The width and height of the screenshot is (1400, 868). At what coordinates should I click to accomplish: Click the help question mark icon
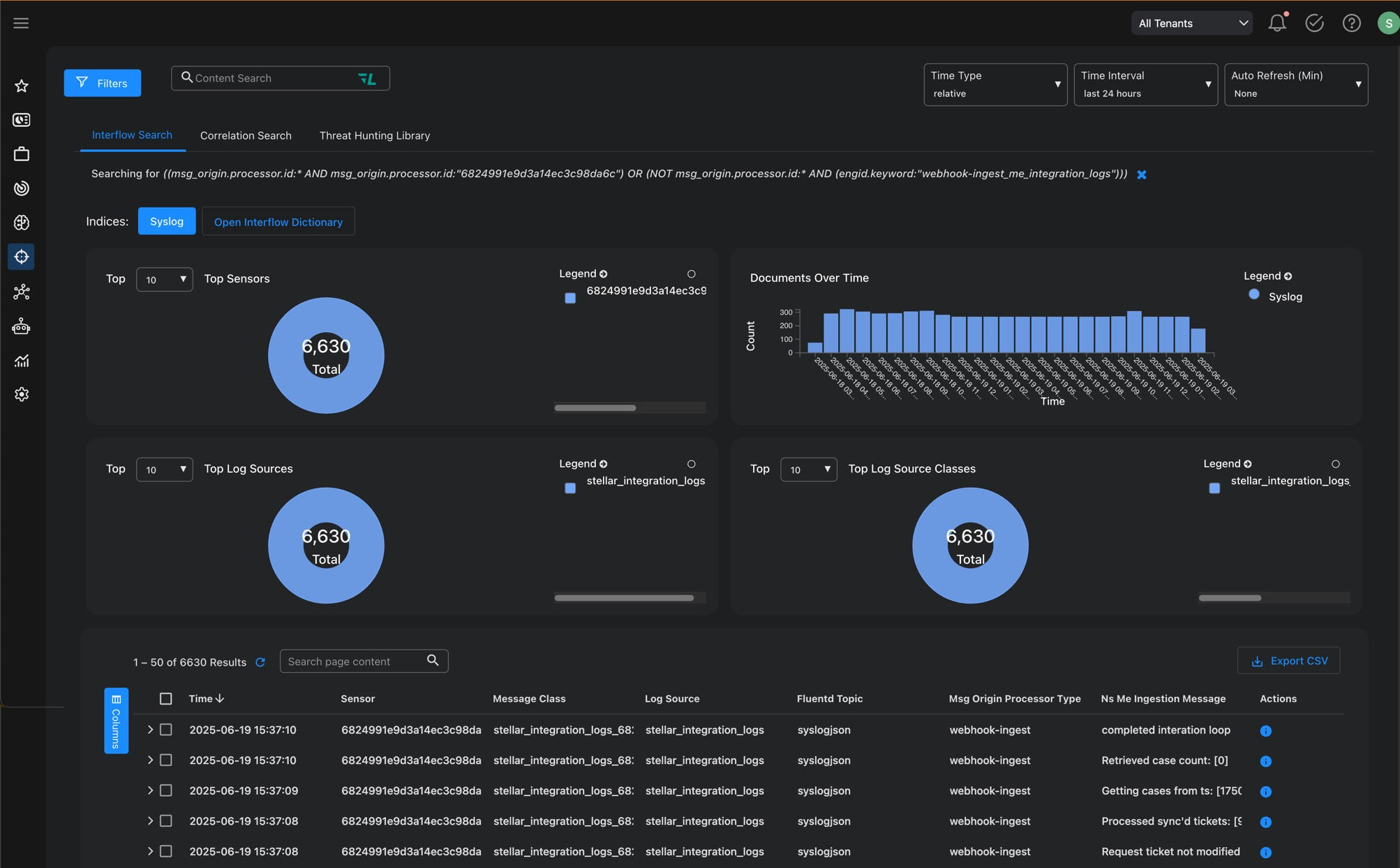click(x=1351, y=23)
